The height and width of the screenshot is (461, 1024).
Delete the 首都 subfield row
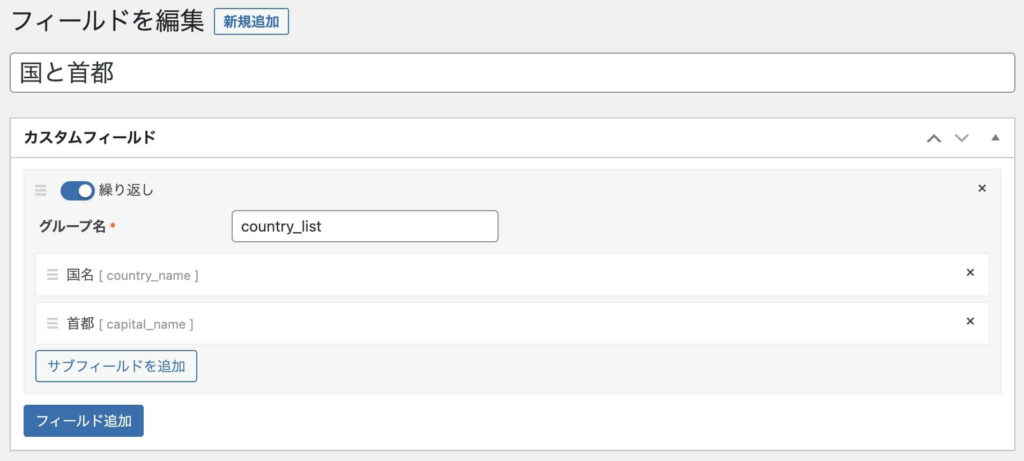pyautogui.click(x=970, y=321)
